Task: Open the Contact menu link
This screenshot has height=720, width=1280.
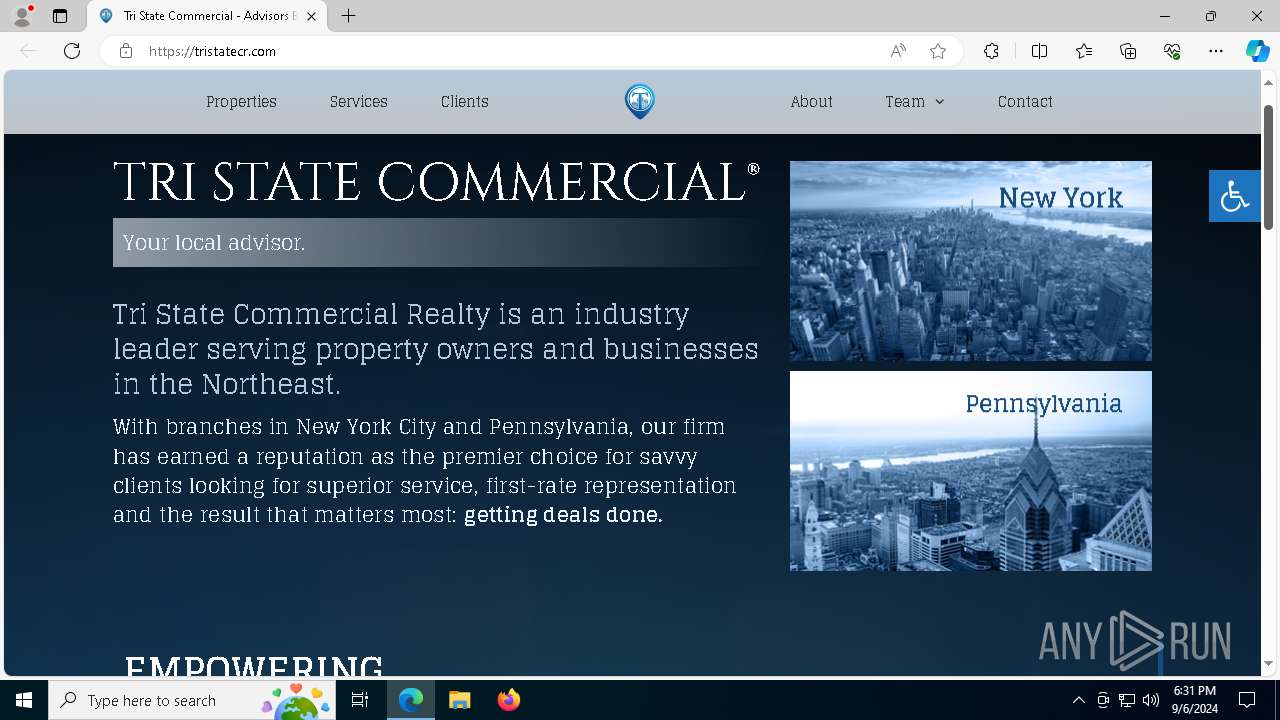Action: click(x=1025, y=102)
